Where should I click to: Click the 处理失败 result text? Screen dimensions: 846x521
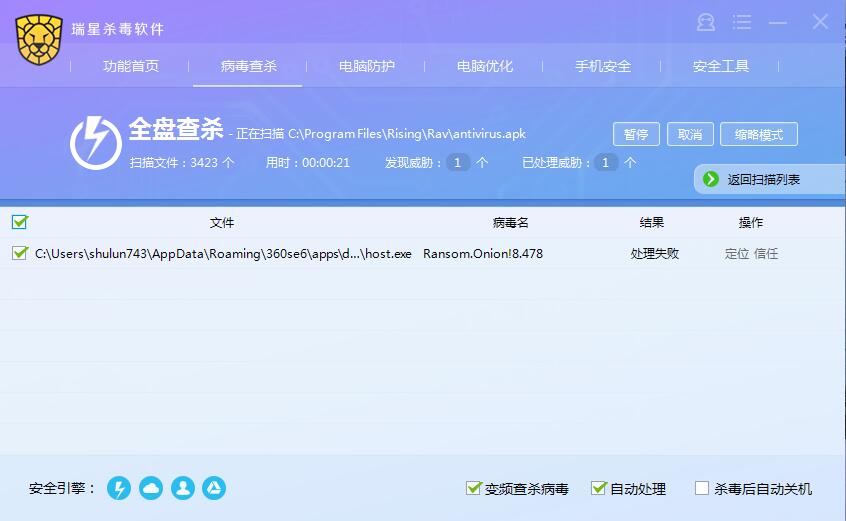pyautogui.click(x=654, y=253)
